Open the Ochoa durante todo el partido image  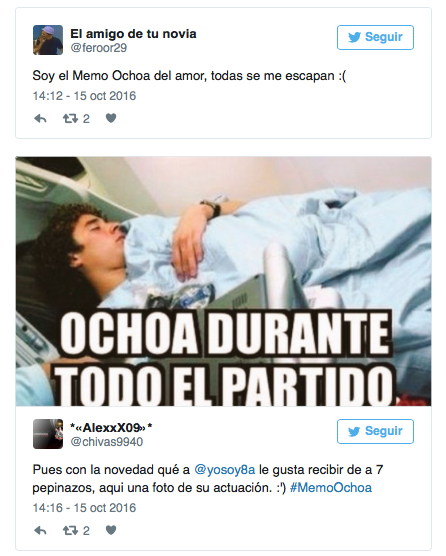click(x=223, y=281)
